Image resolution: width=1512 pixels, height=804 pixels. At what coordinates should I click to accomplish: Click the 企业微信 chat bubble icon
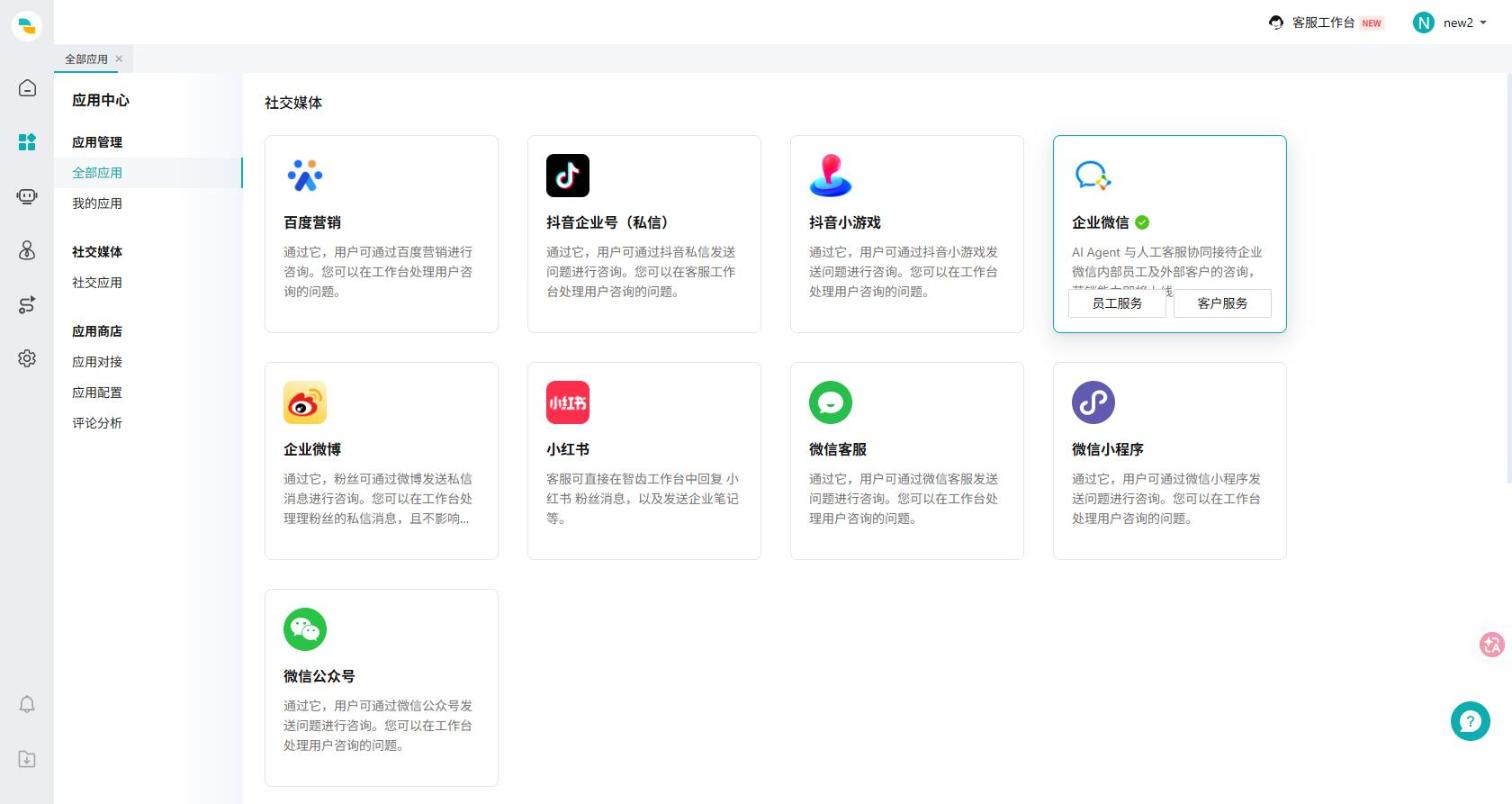pyautogui.click(x=1093, y=176)
